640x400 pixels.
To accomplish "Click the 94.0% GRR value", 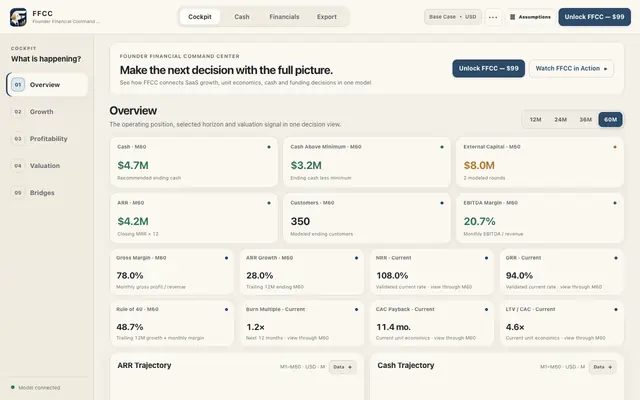I will point(519,276).
